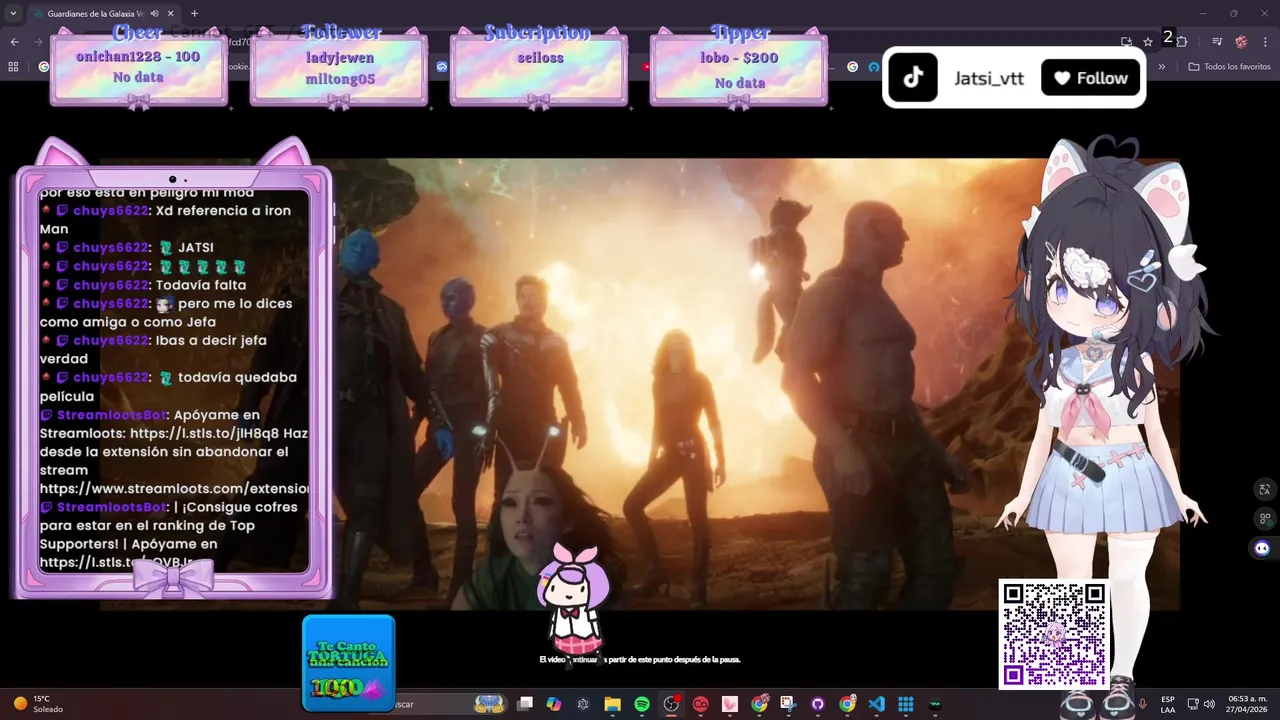Click the cast/install icon in address bar
1280x720 pixels.
[1126, 41]
